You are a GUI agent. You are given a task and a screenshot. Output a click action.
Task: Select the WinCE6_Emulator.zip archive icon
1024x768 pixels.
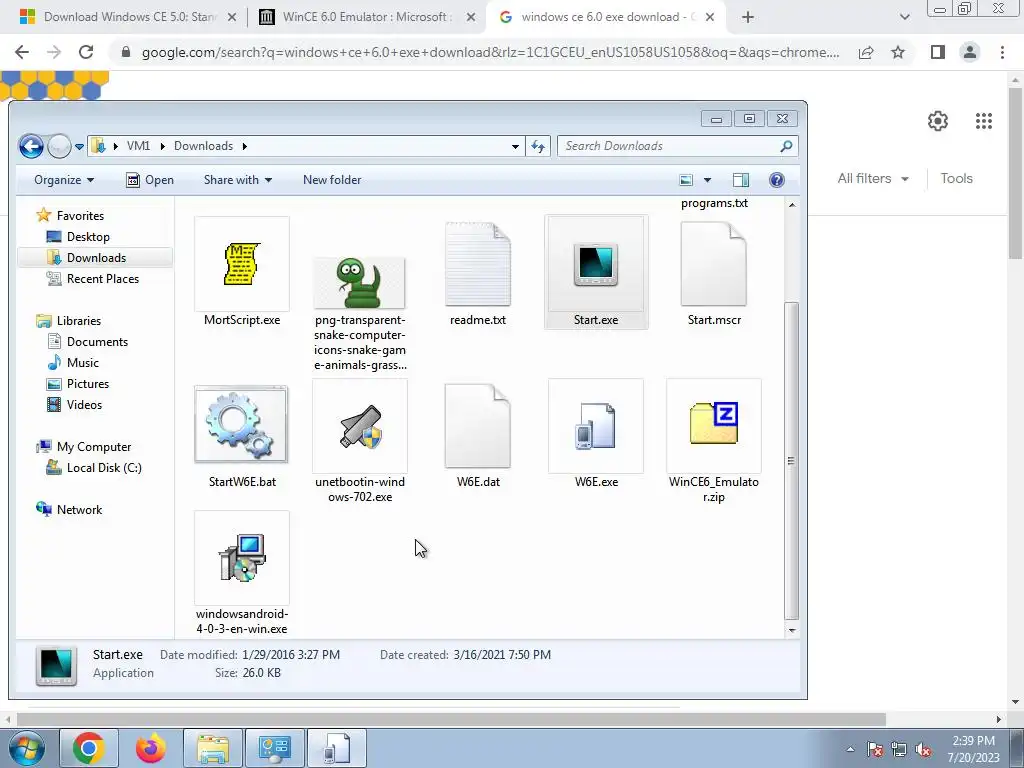[x=714, y=426]
